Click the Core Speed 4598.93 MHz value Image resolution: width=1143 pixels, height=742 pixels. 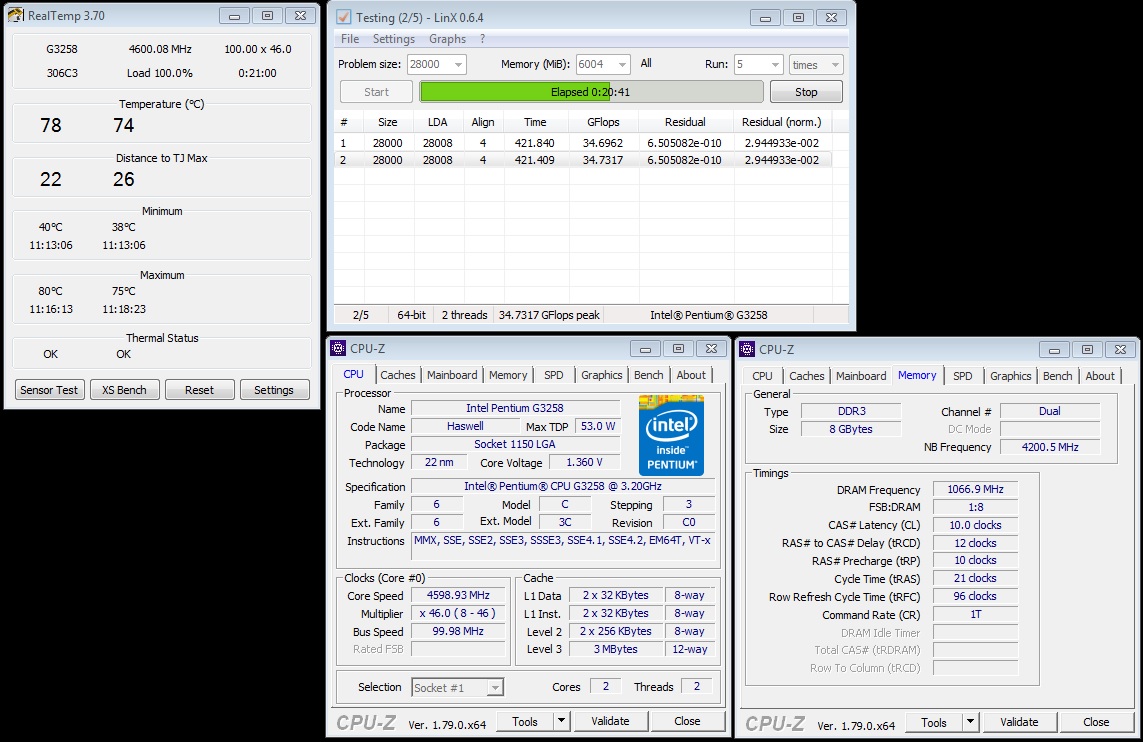pyautogui.click(x=458, y=595)
